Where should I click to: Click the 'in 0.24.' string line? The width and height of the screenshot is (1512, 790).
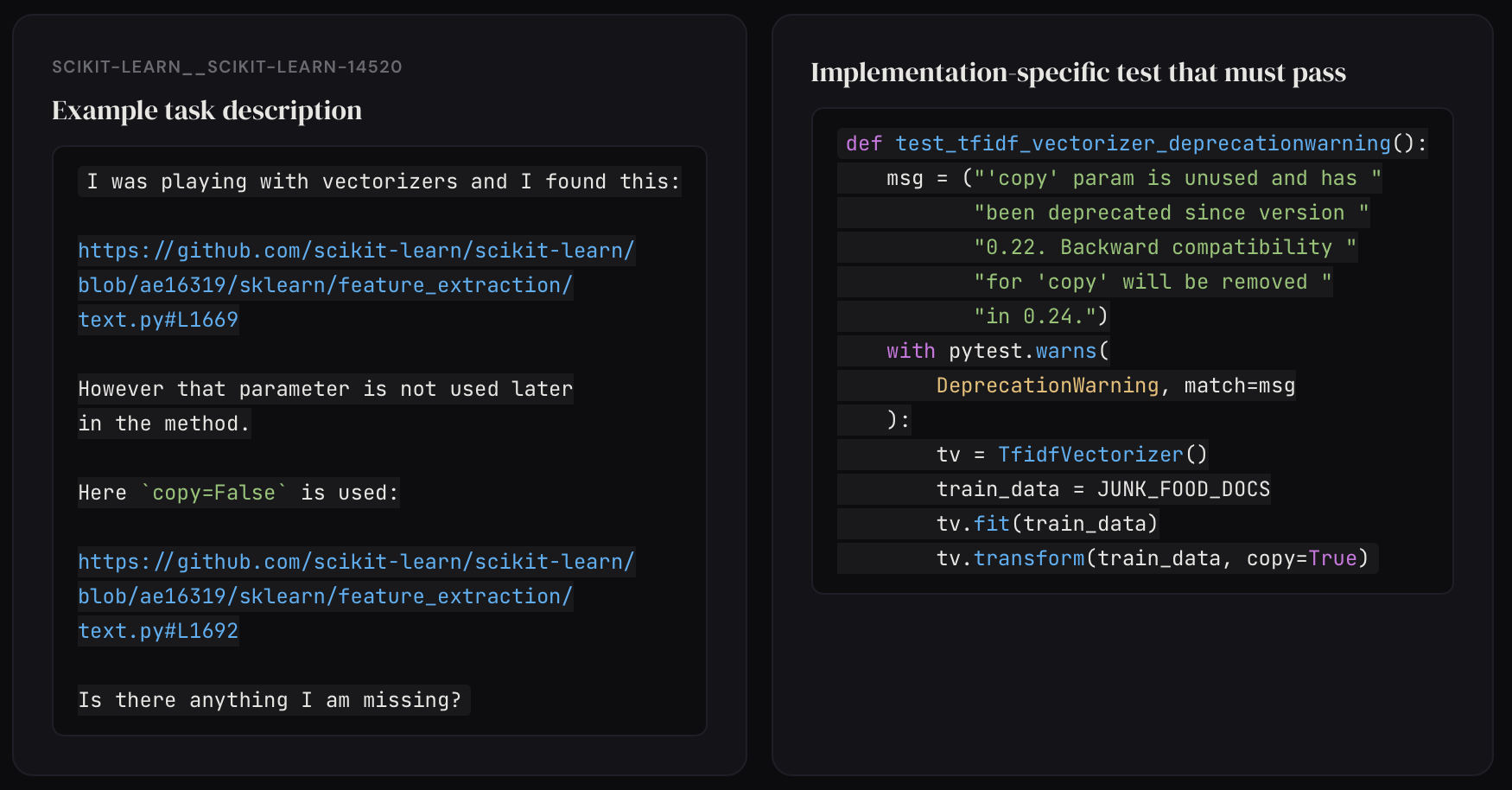(1041, 316)
